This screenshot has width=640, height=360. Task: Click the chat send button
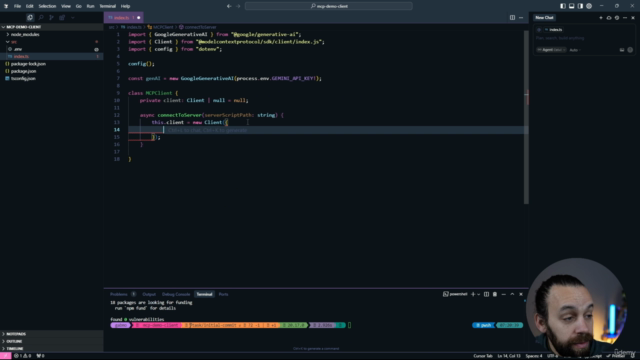630,50
